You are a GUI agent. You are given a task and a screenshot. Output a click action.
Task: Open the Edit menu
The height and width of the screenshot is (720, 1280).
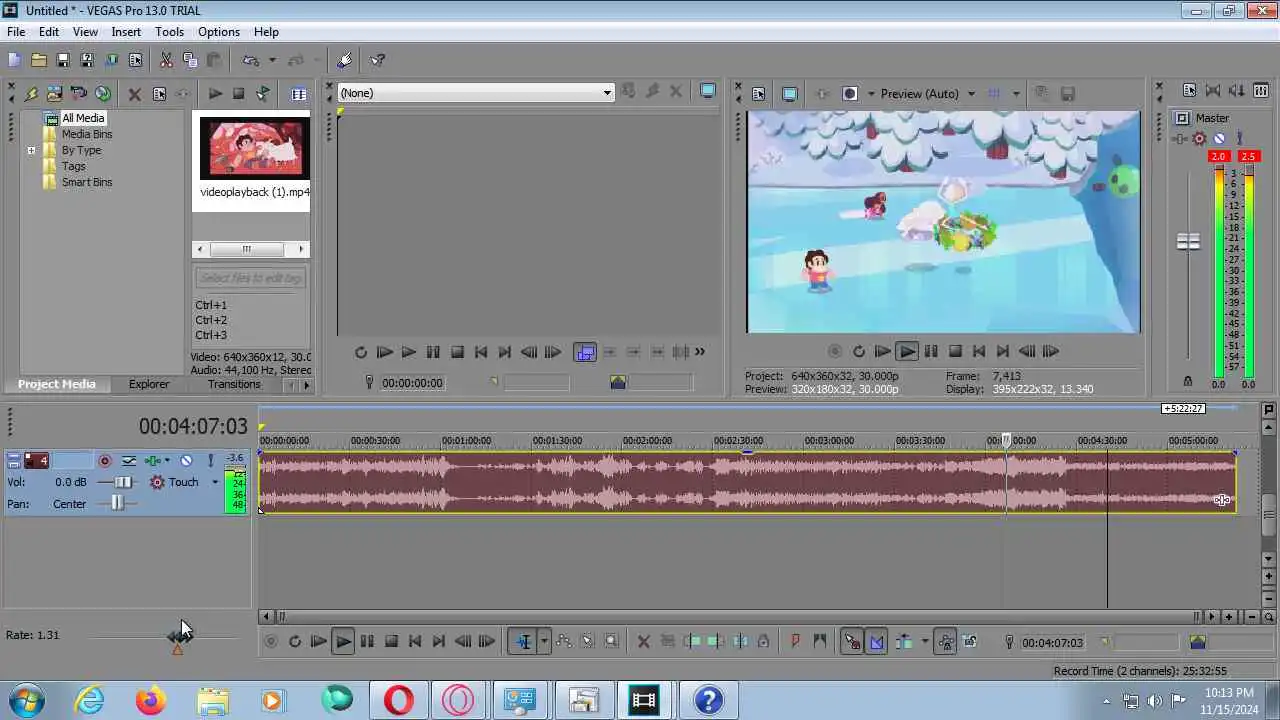pyautogui.click(x=49, y=32)
